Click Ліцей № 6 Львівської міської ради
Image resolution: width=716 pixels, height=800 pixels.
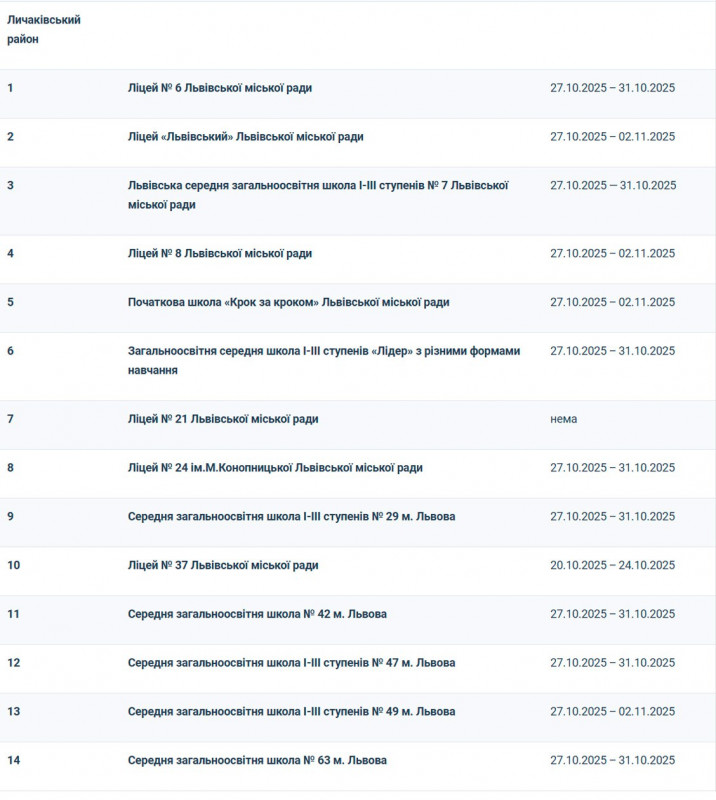(219, 88)
